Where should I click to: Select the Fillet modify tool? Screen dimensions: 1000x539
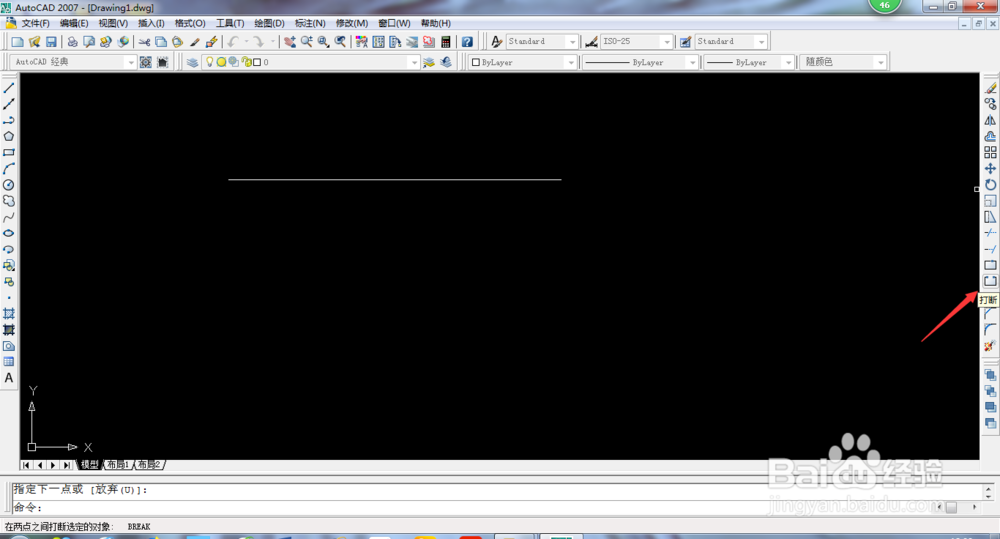coord(990,330)
